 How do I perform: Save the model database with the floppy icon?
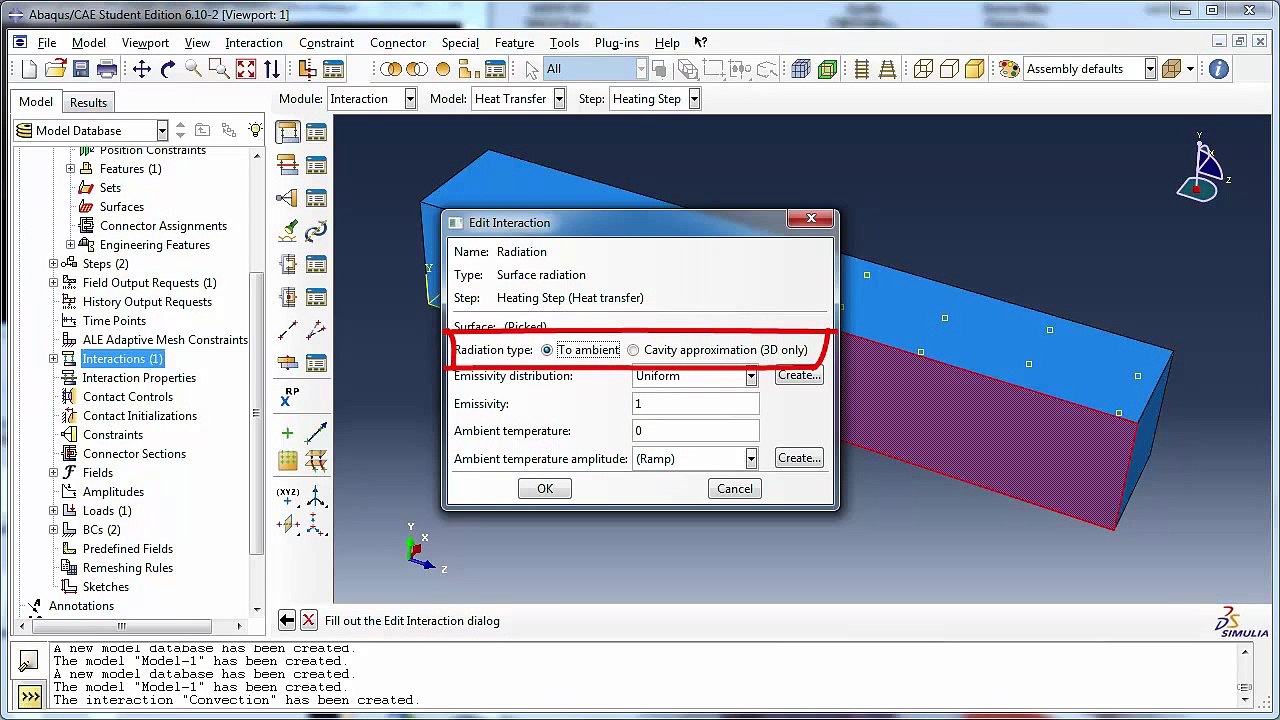click(x=81, y=69)
